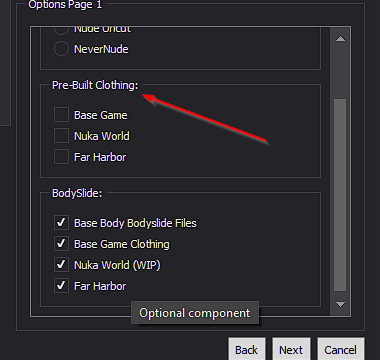Uncheck Base Body Bodyslide Files
The height and width of the screenshot is (360, 380).
[x=61, y=223]
